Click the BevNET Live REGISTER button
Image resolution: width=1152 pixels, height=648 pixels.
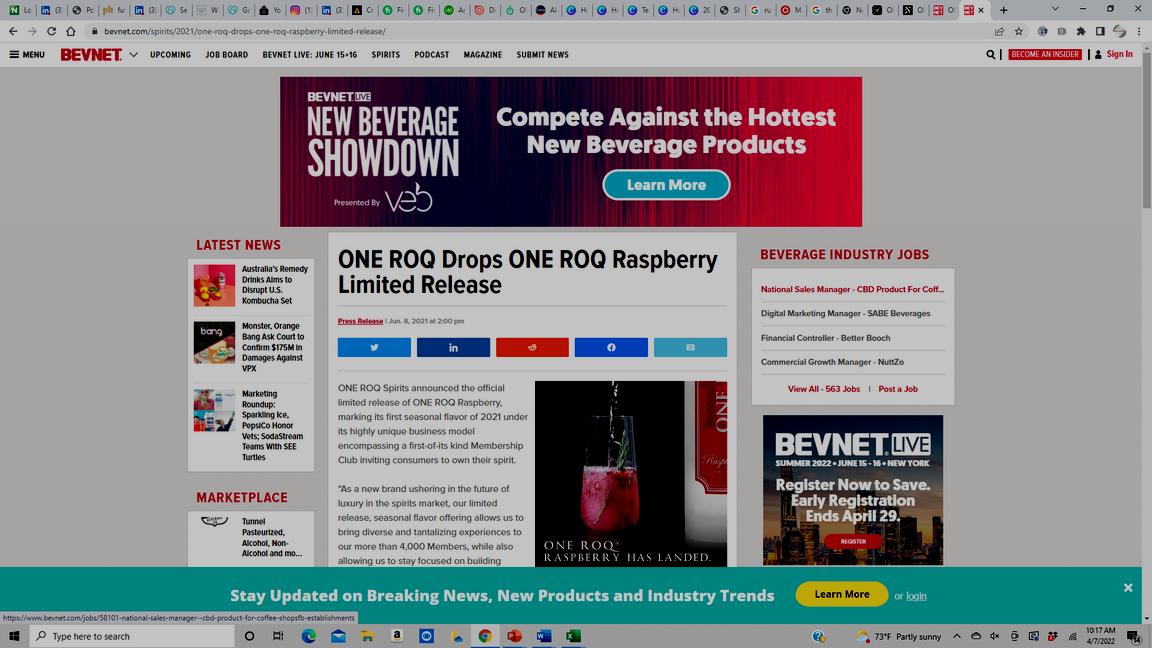coord(853,541)
